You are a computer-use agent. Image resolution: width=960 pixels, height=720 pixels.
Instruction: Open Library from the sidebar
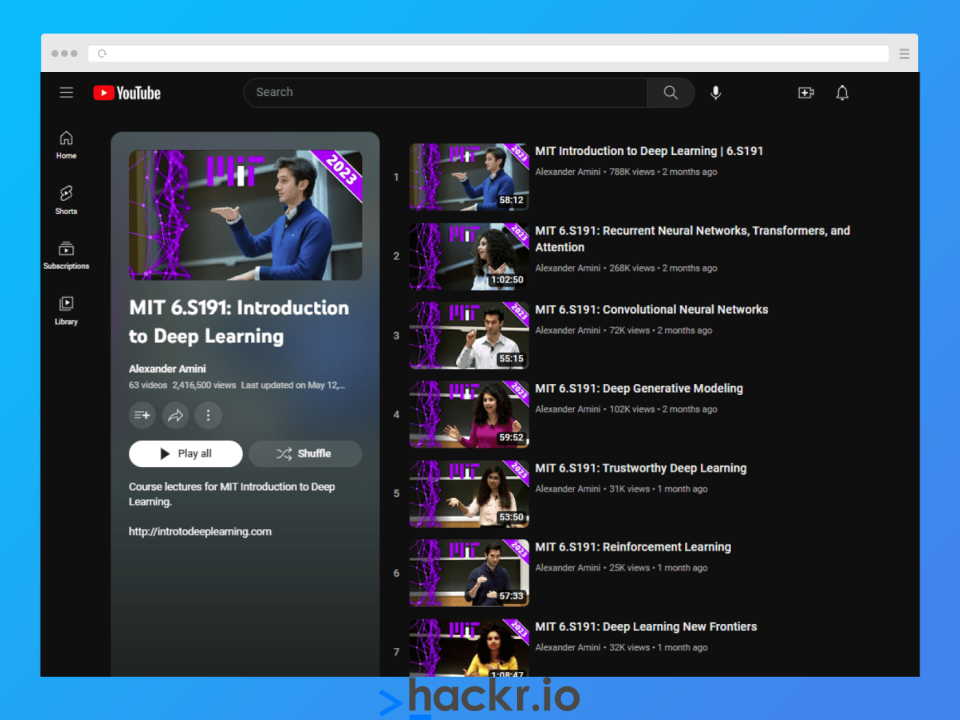pos(66,310)
